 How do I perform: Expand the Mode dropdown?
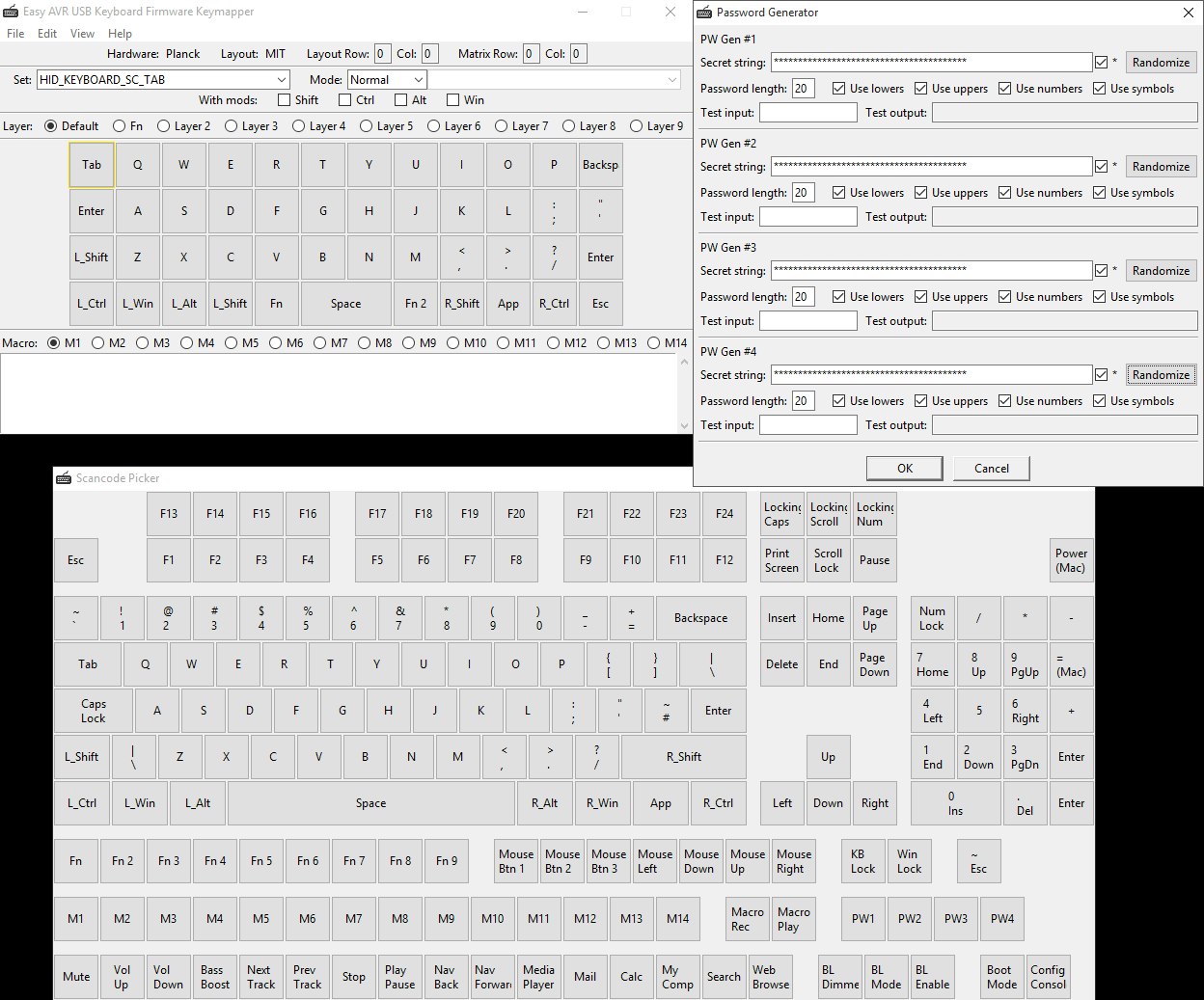tap(418, 80)
